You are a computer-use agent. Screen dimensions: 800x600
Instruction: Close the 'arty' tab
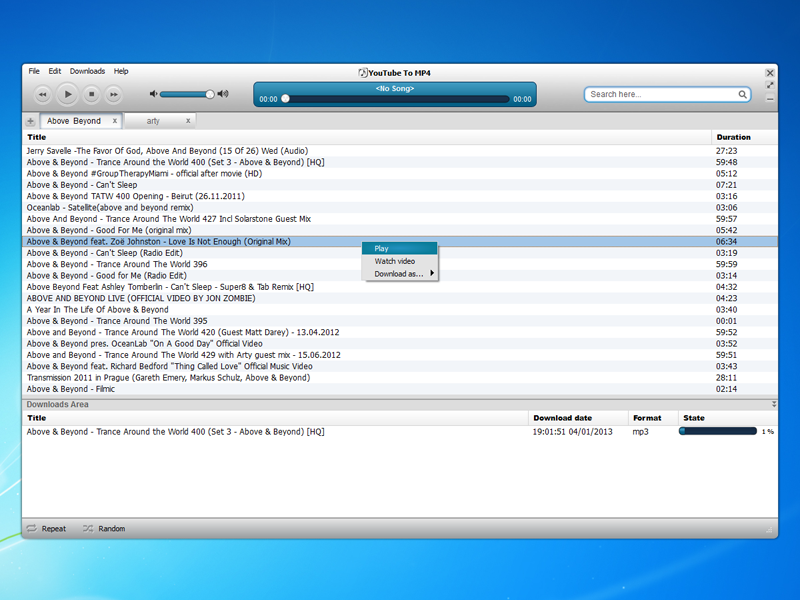(188, 121)
